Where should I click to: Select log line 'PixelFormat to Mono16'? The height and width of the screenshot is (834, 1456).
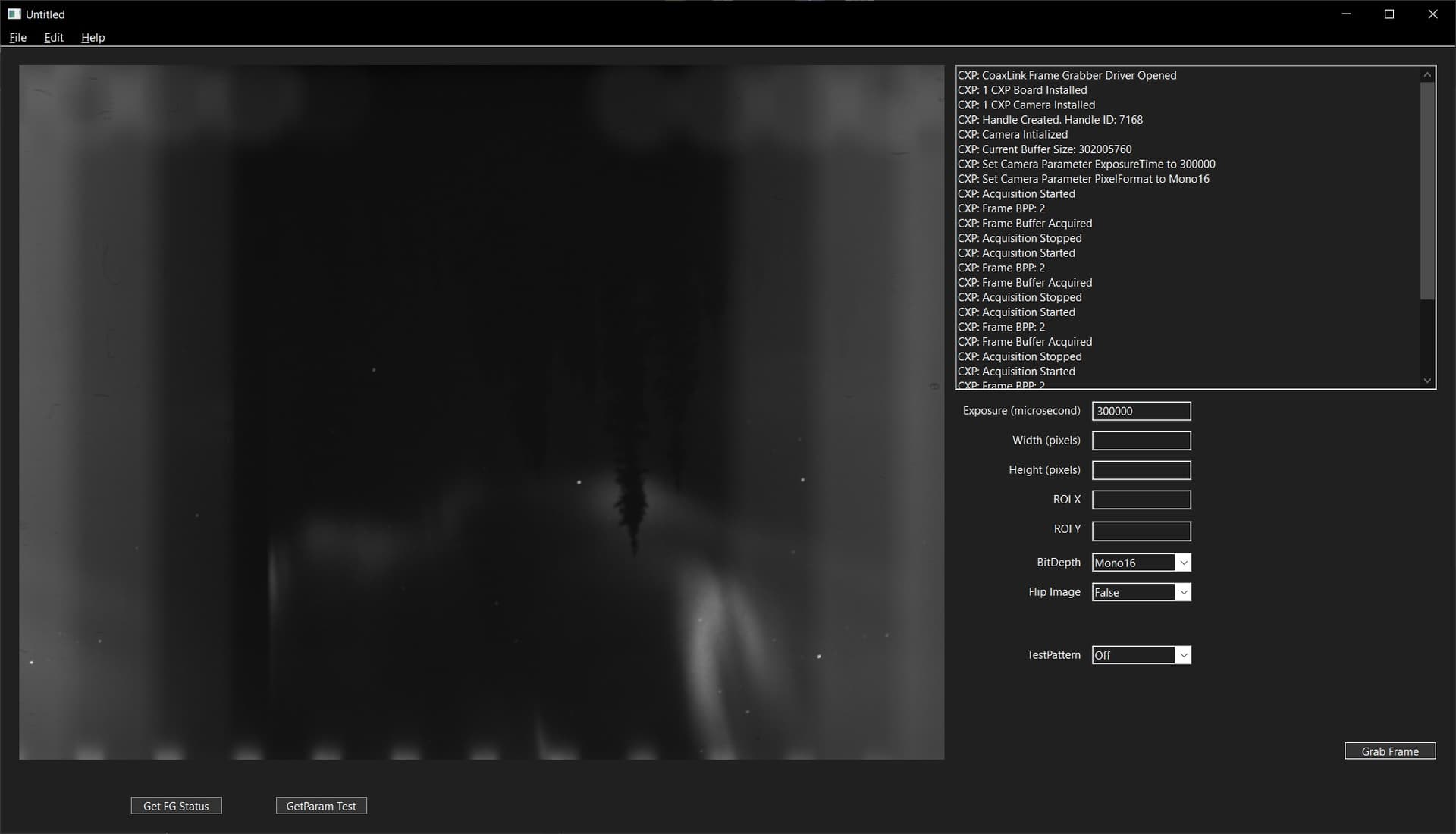click(x=1152, y=179)
